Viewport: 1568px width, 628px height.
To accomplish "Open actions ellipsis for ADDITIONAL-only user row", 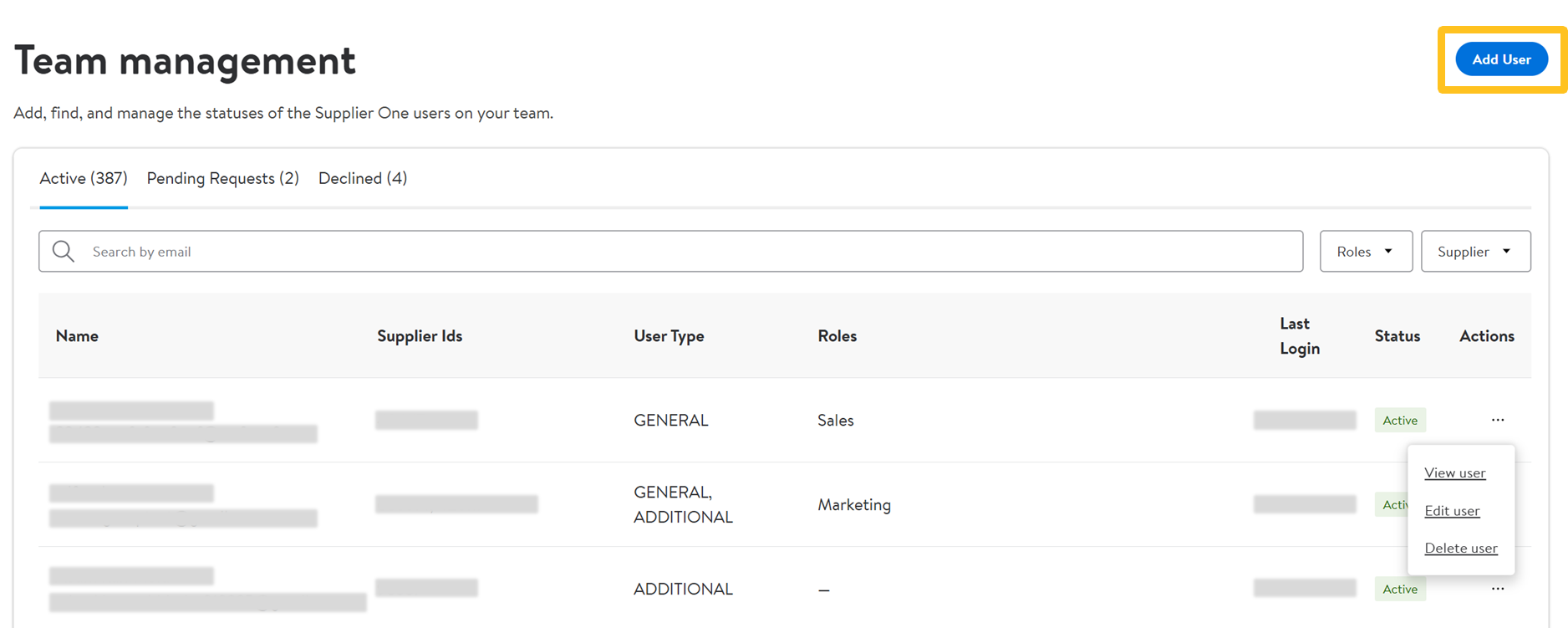I will click(x=1497, y=589).
